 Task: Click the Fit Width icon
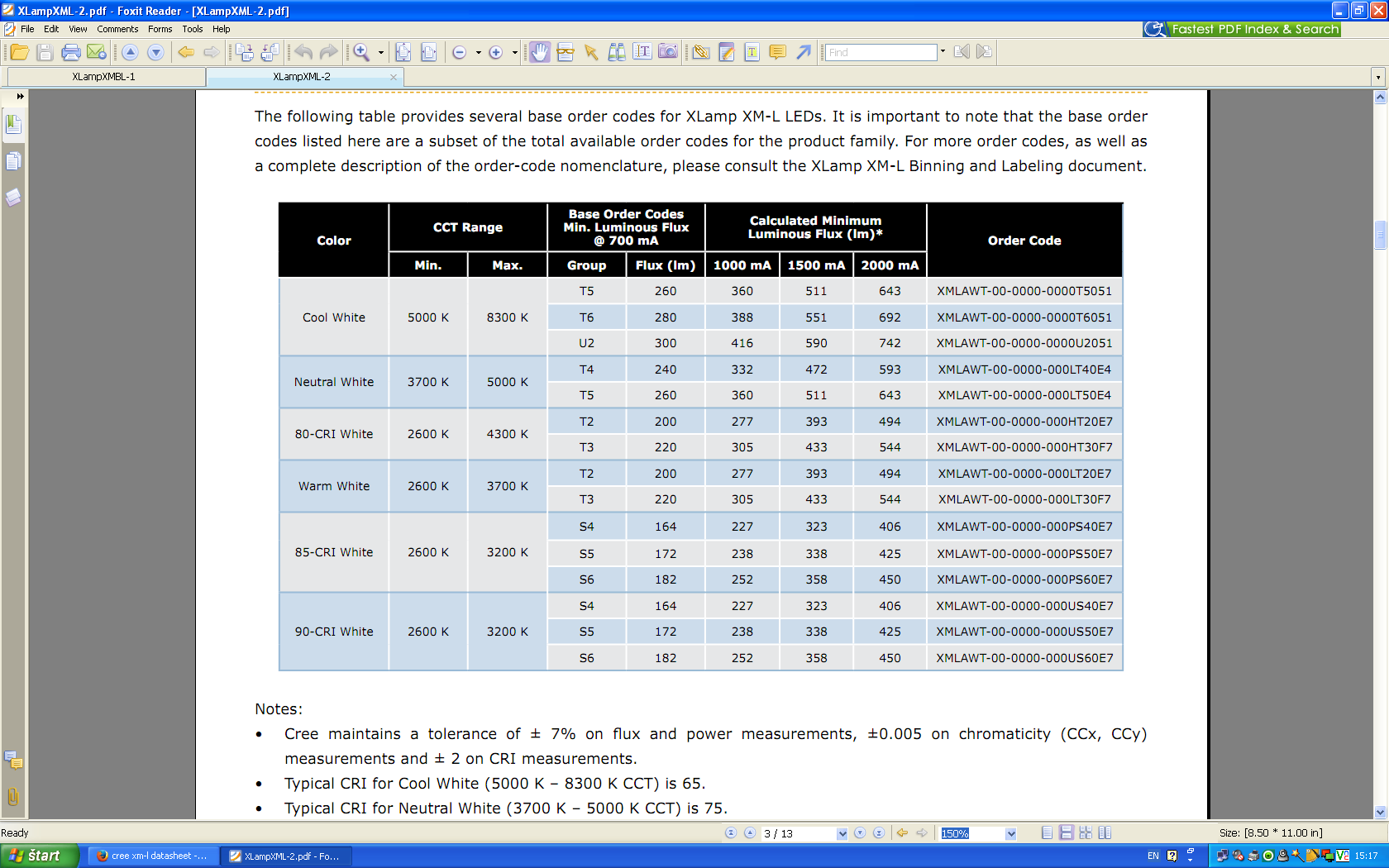click(428, 52)
